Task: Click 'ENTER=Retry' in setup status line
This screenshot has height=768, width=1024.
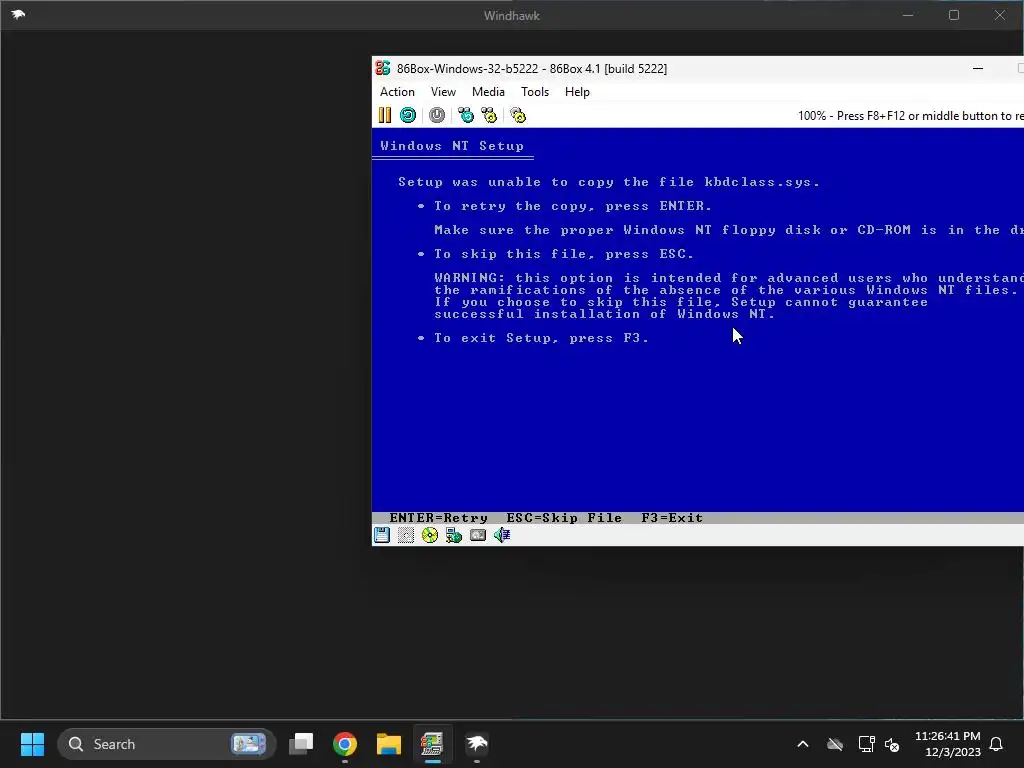Action: pos(438,518)
